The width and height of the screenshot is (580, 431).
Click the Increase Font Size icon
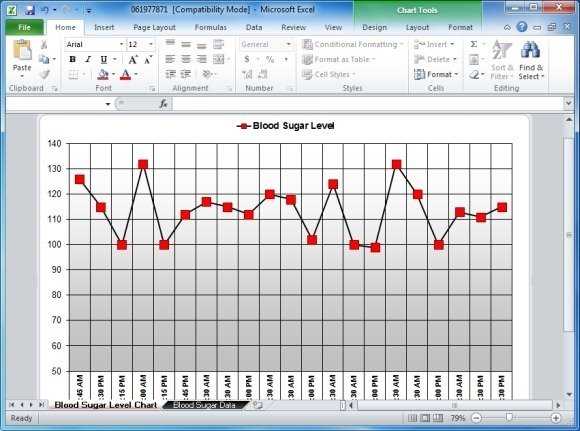point(133,60)
